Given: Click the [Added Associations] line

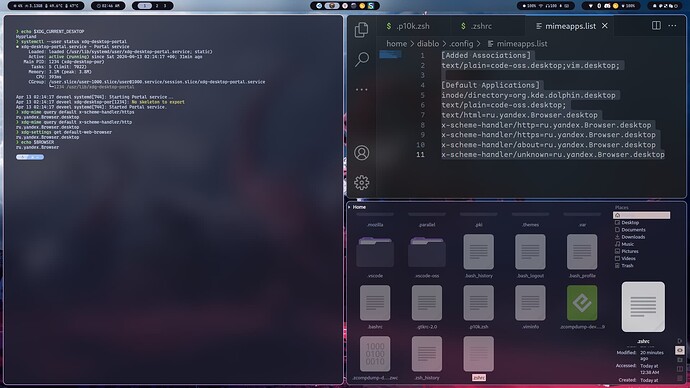Looking at the screenshot, I should (x=486, y=55).
